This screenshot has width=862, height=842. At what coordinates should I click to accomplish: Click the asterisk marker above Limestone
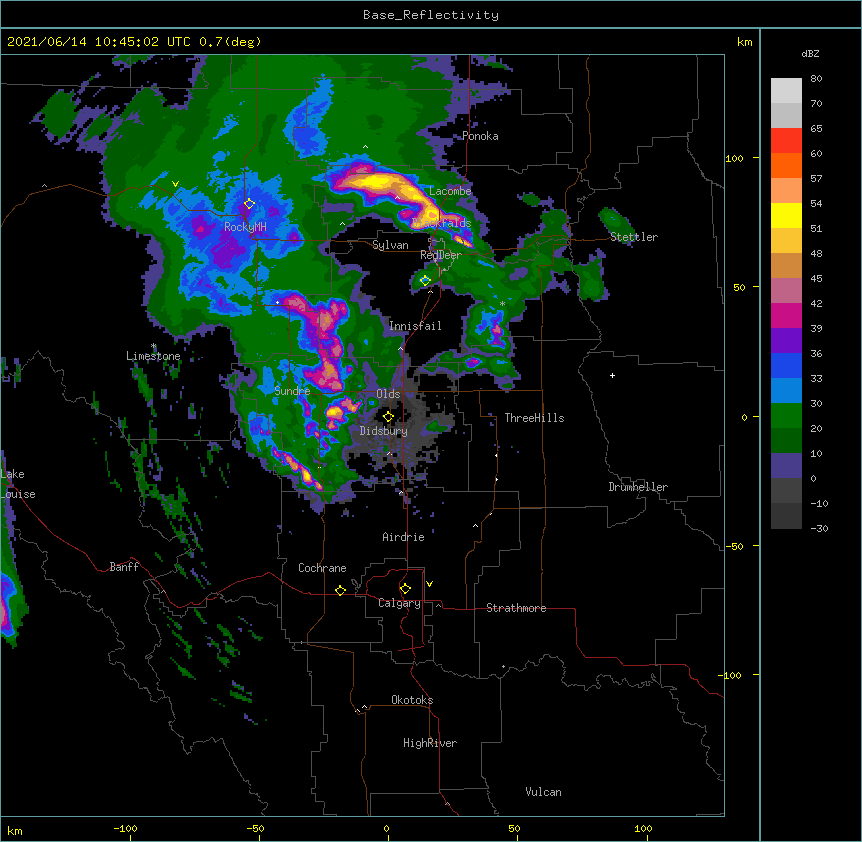(x=153, y=346)
